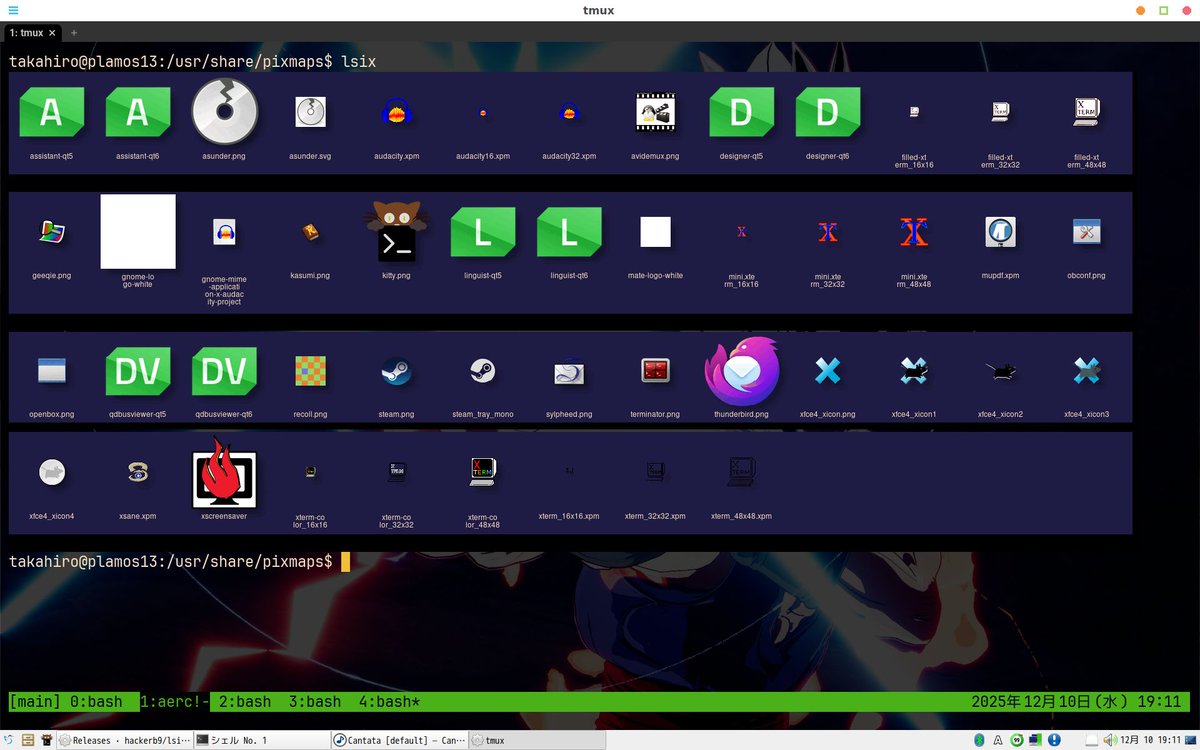Click the xfce4_xicon1 mouse icon
Viewport: 1200px width, 750px height.
(x=914, y=371)
